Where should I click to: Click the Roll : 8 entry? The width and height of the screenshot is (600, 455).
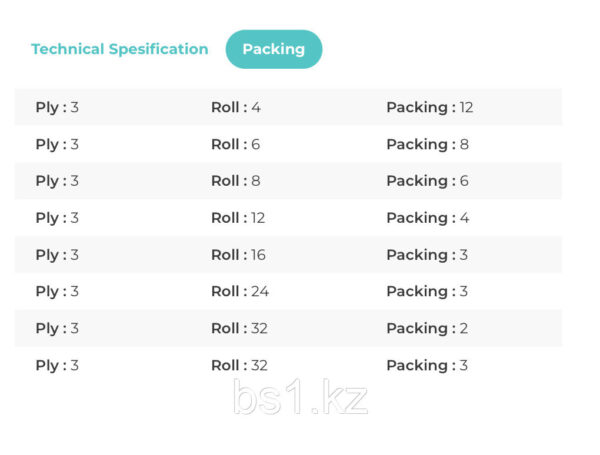tap(236, 181)
